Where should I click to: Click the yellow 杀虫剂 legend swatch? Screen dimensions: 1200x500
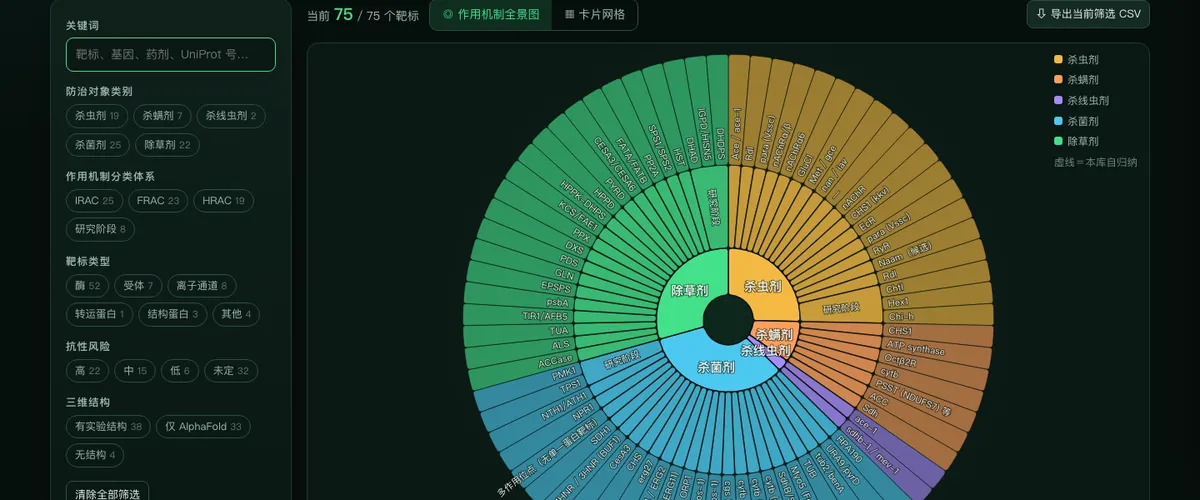point(1058,60)
